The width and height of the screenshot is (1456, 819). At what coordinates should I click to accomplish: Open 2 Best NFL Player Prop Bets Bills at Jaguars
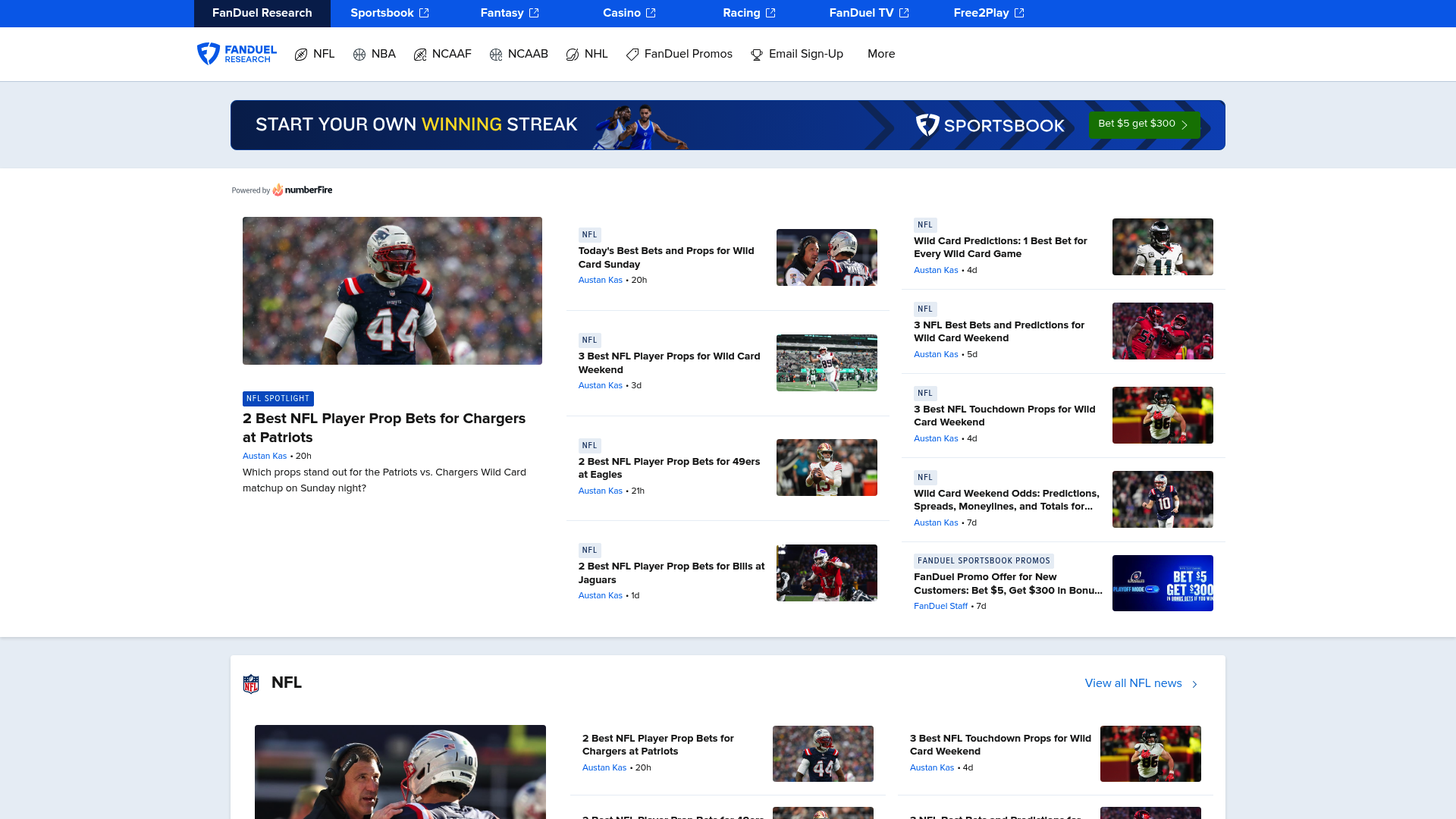[x=671, y=573]
